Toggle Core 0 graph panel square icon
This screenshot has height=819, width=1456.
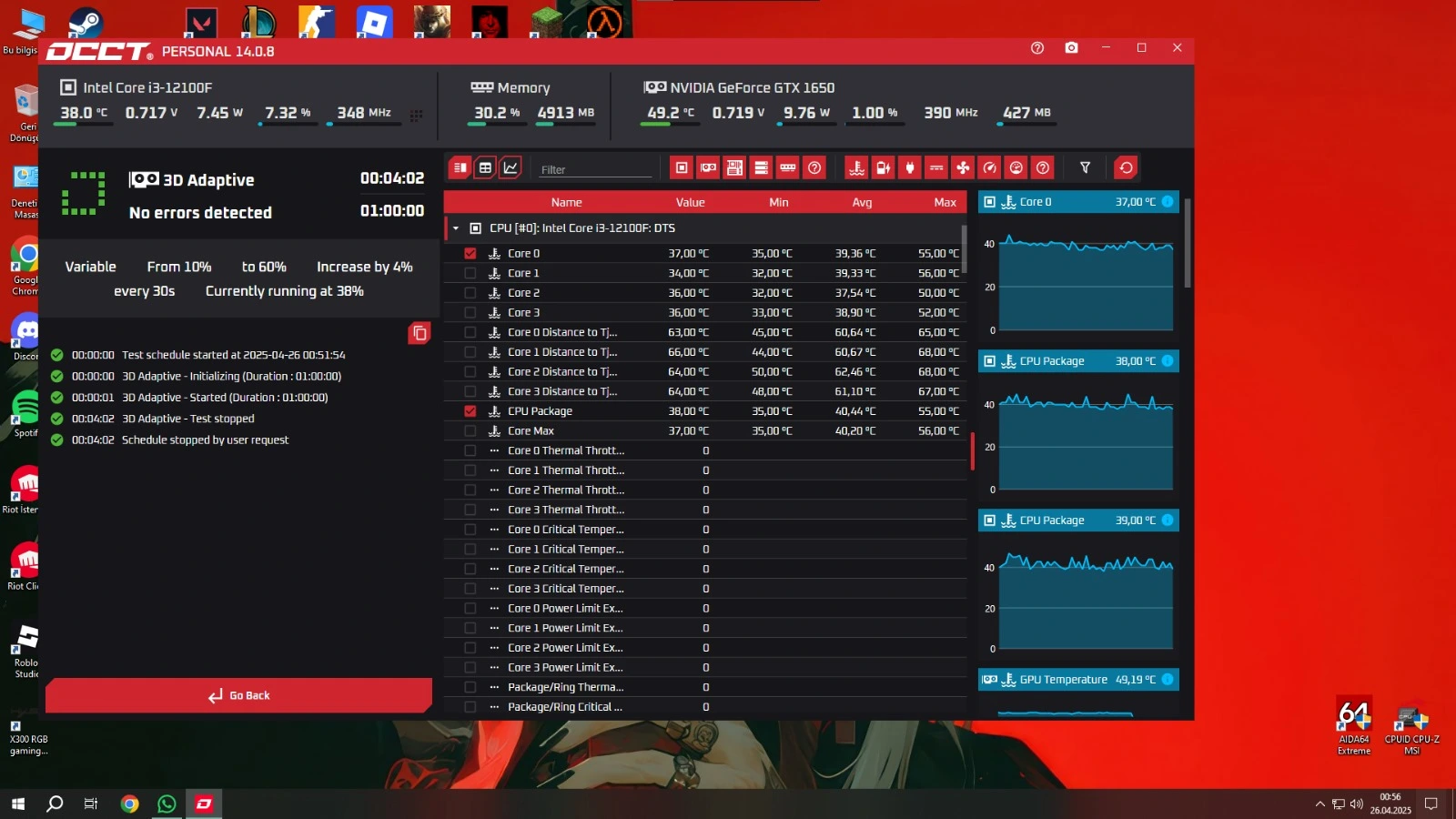(990, 202)
